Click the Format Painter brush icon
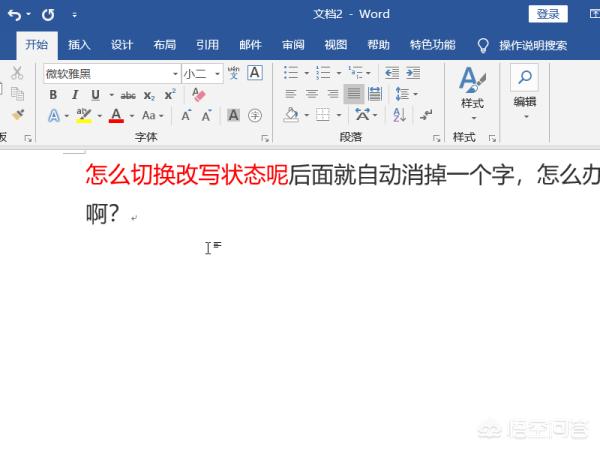This screenshot has height=450, width=600. (x=16, y=115)
